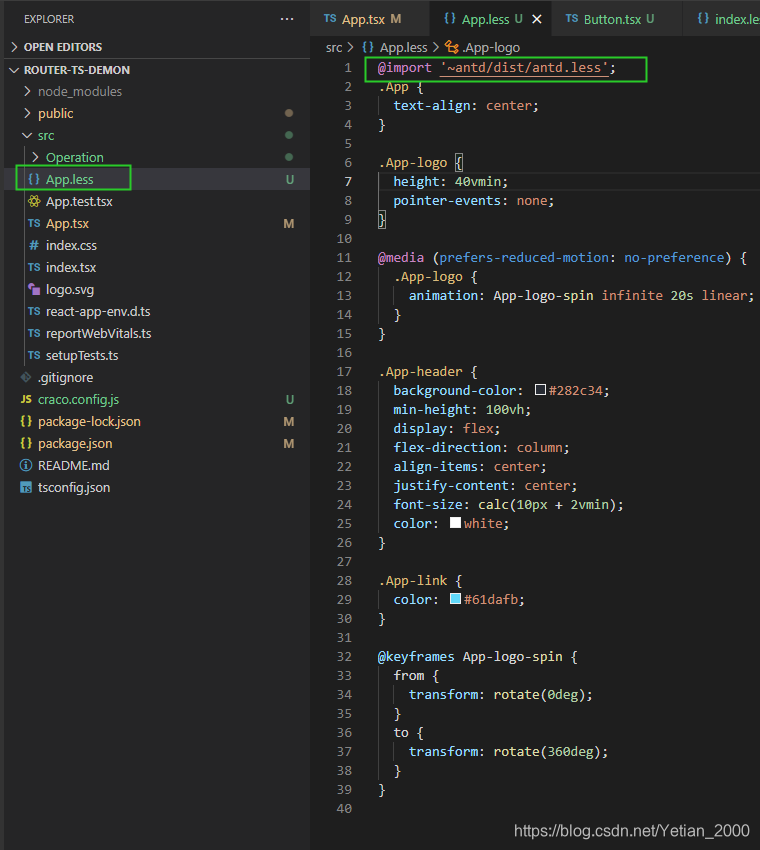Click the React icon beside App.test.tsx
Viewport: 760px width, 850px height.
pos(34,202)
